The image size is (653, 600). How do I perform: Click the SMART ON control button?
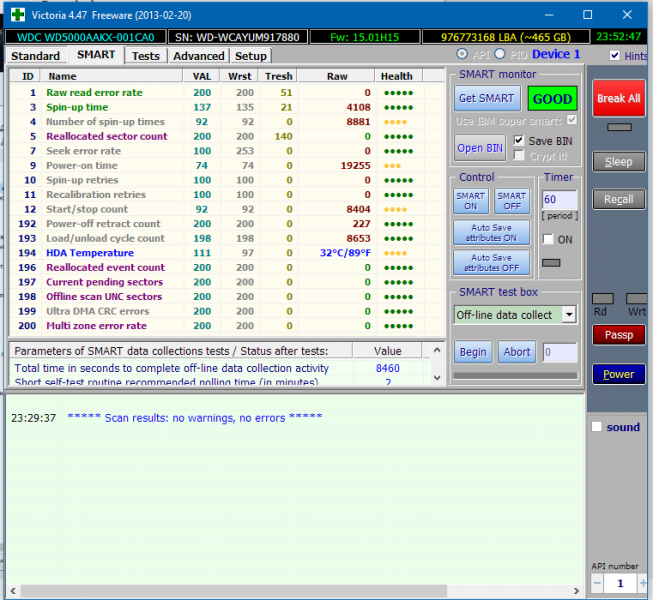[471, 201]
